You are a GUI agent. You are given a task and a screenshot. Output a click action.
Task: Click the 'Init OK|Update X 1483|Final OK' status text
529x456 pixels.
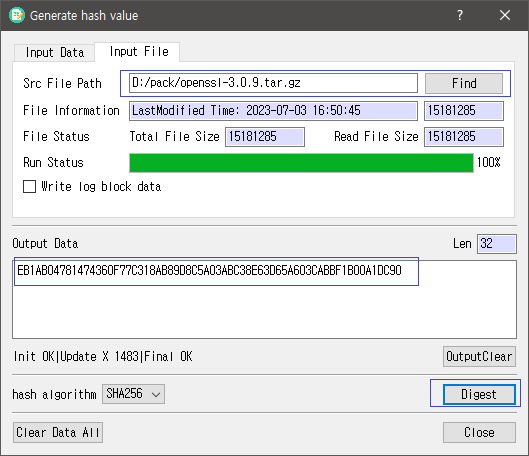tap(103, 357)
